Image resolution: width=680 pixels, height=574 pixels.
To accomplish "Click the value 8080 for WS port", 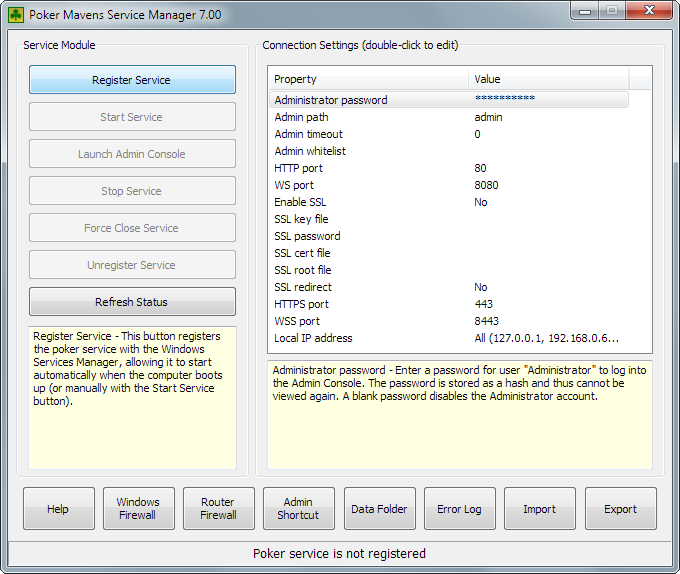I will coord(486,185).
